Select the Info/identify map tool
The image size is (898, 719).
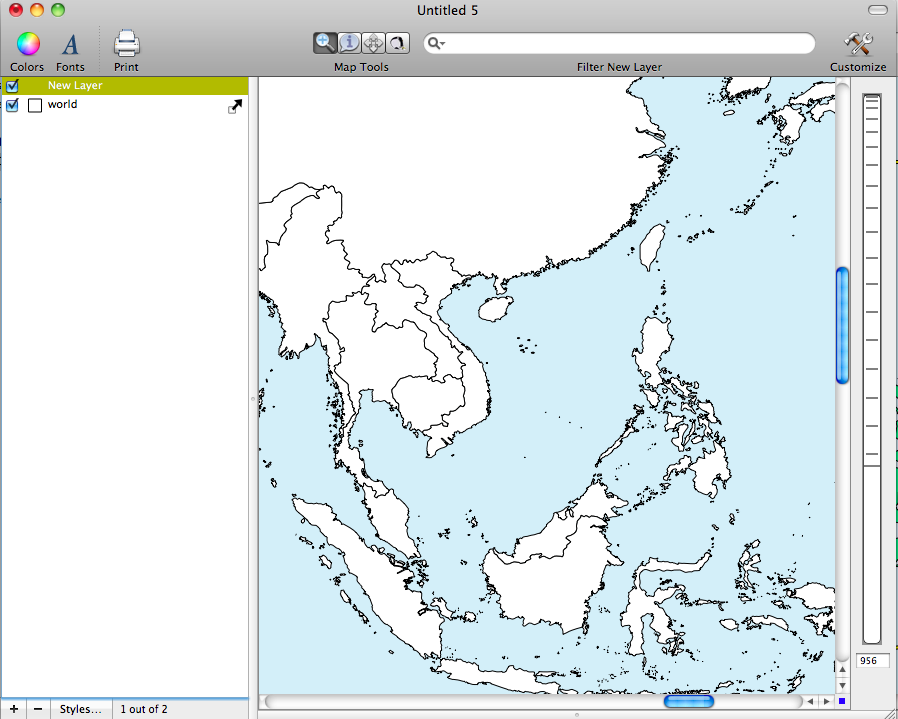point(349,43)
